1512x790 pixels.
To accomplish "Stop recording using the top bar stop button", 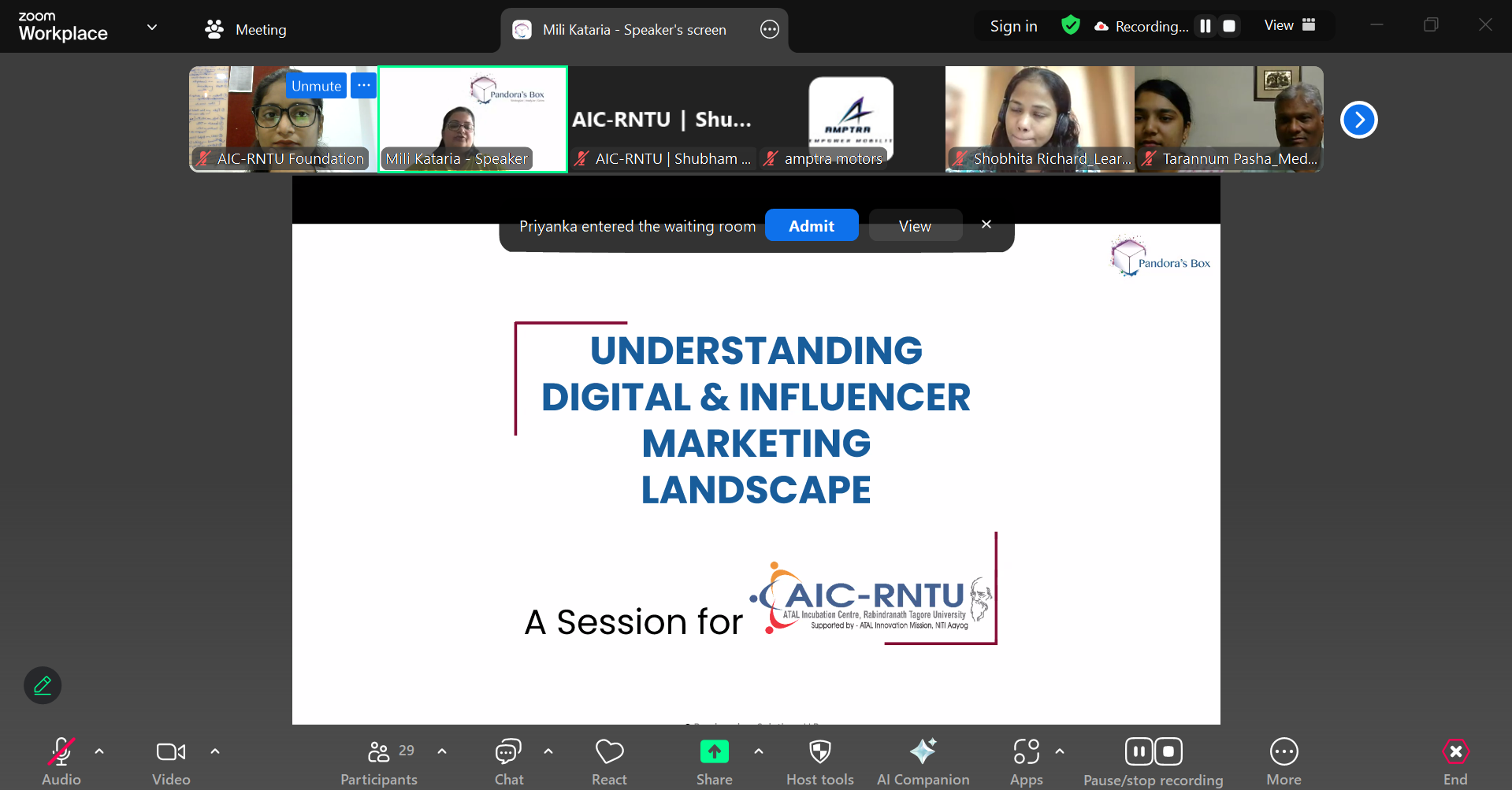I will point(1228,26).
